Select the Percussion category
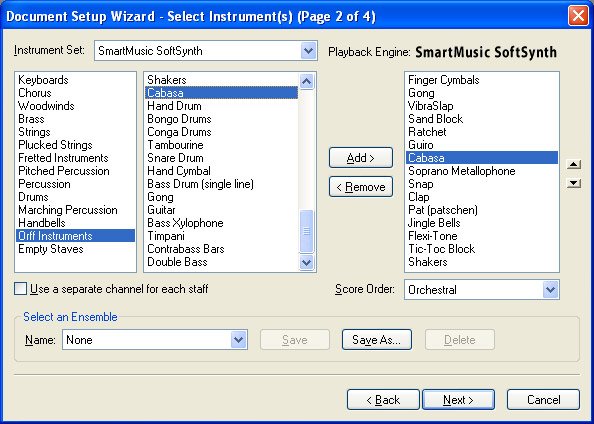The image size is (594, 424). pyautogui.click(x=75, y=184)
